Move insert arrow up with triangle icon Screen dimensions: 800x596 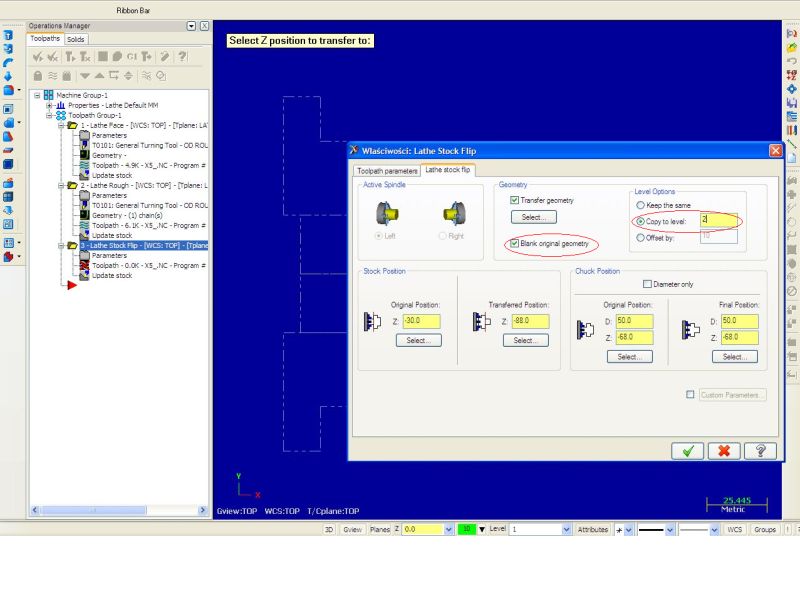pos(99,76)
